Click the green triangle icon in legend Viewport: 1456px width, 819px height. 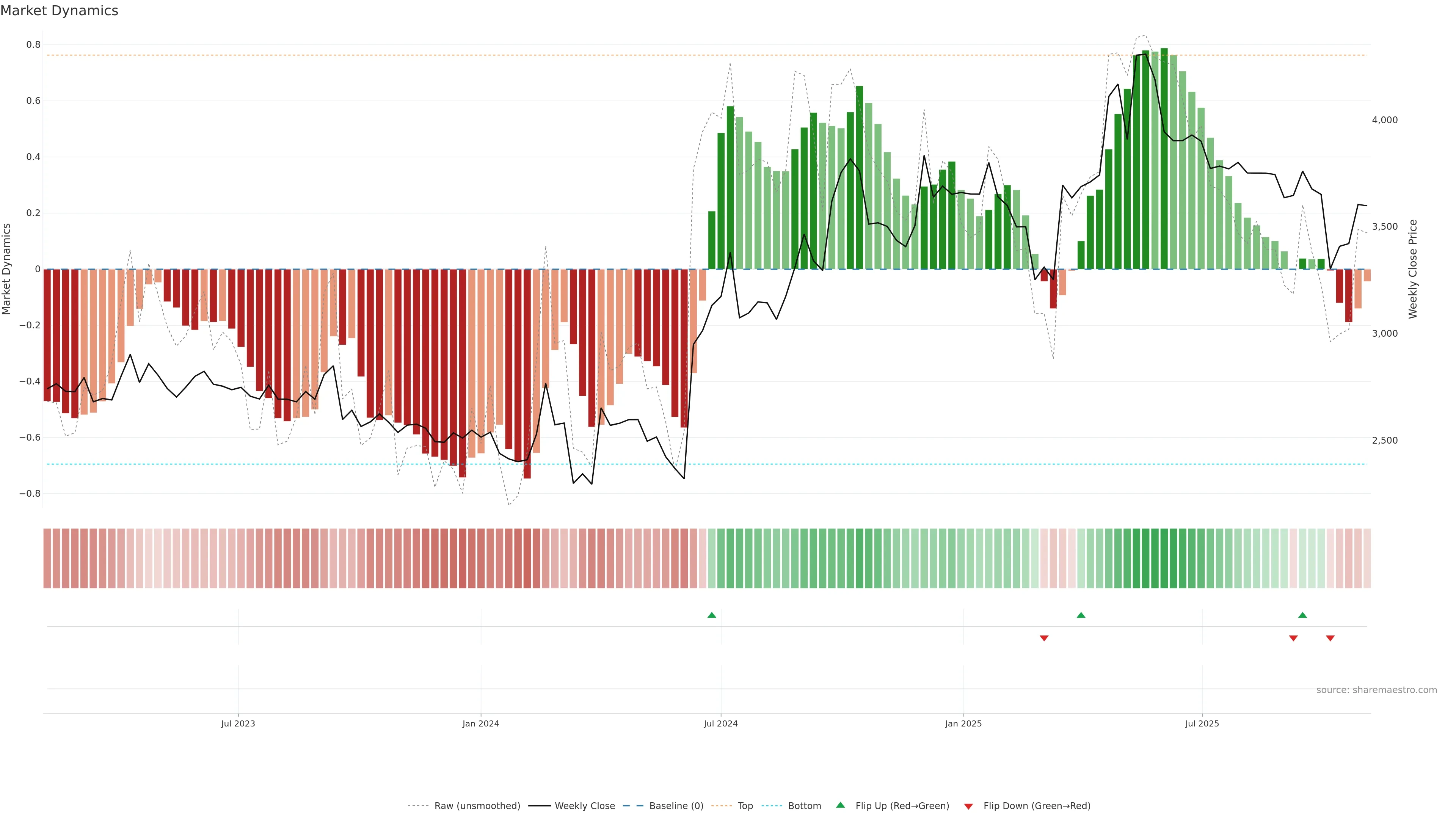pyautogui.click(x=841, y=805)
